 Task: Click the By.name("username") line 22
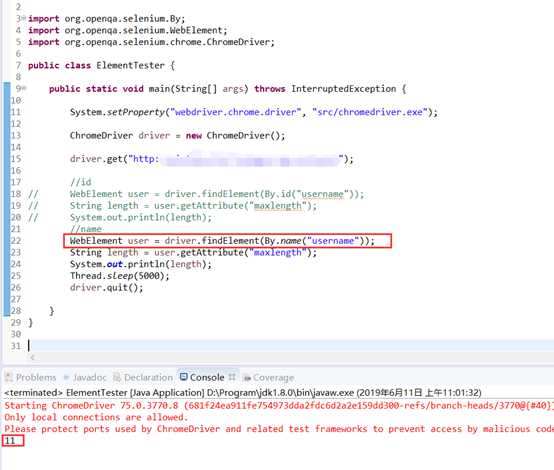pyautogui.click(x=222, y=241)
